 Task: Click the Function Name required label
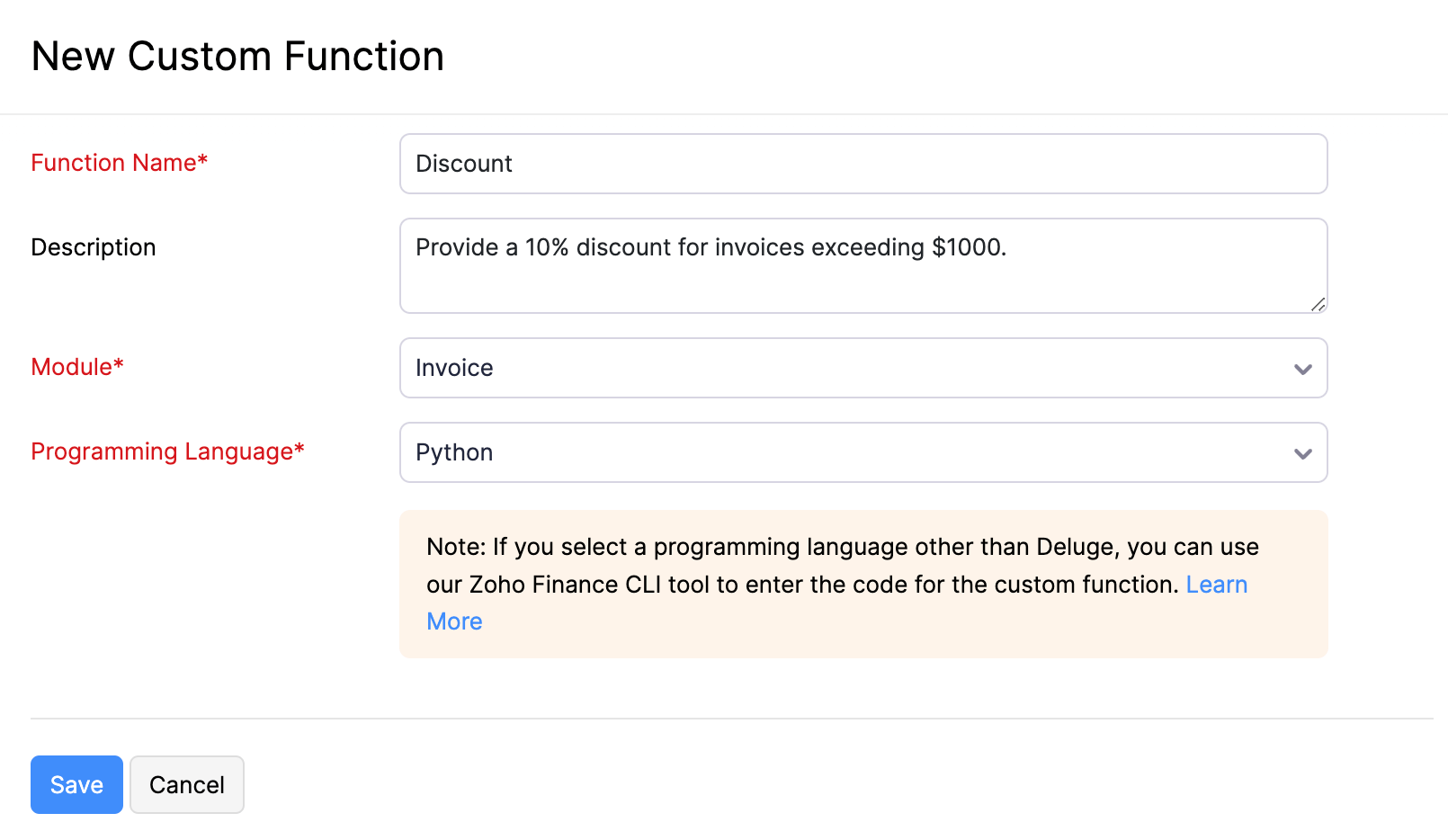point(119,163)
